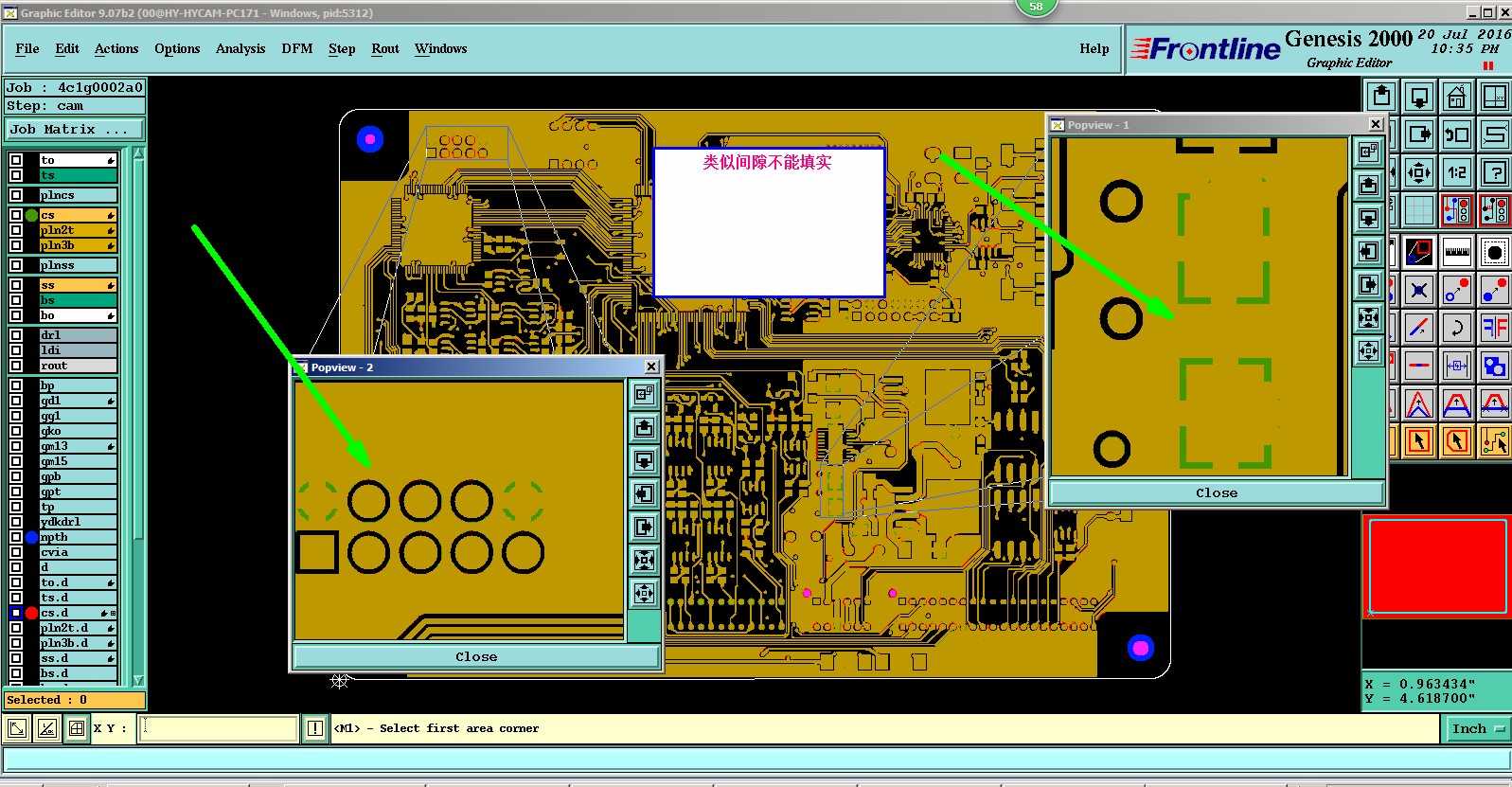Select the ldi layer row
1512x787 pixels.
pos(78,350)
